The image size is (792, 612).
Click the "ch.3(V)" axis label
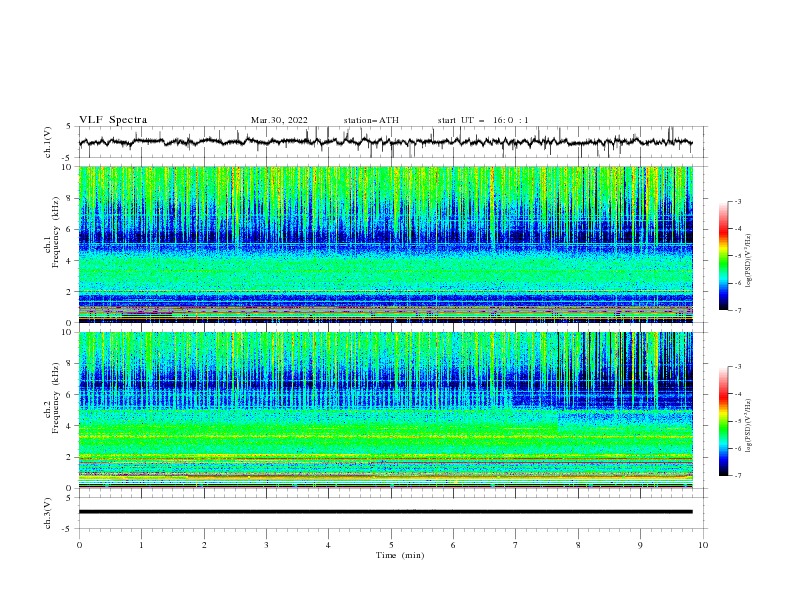tap(48, 513)
